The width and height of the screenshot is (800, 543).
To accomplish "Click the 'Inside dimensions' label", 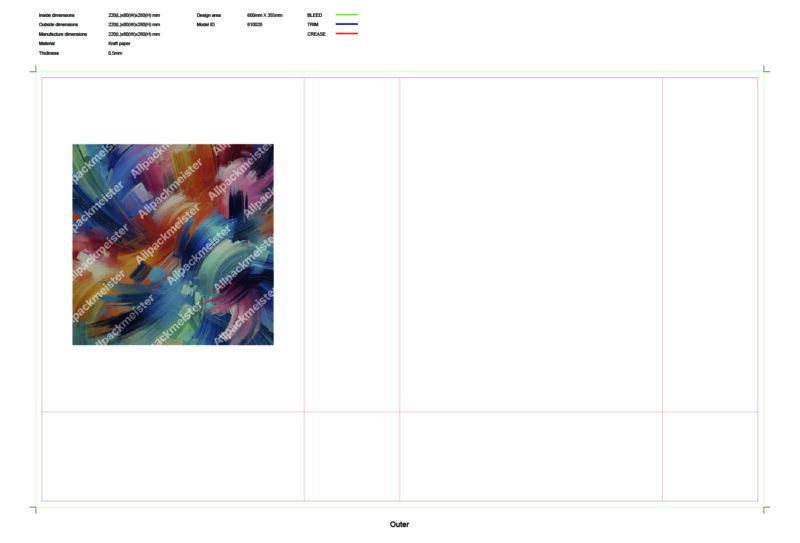I will pos(57,15).
